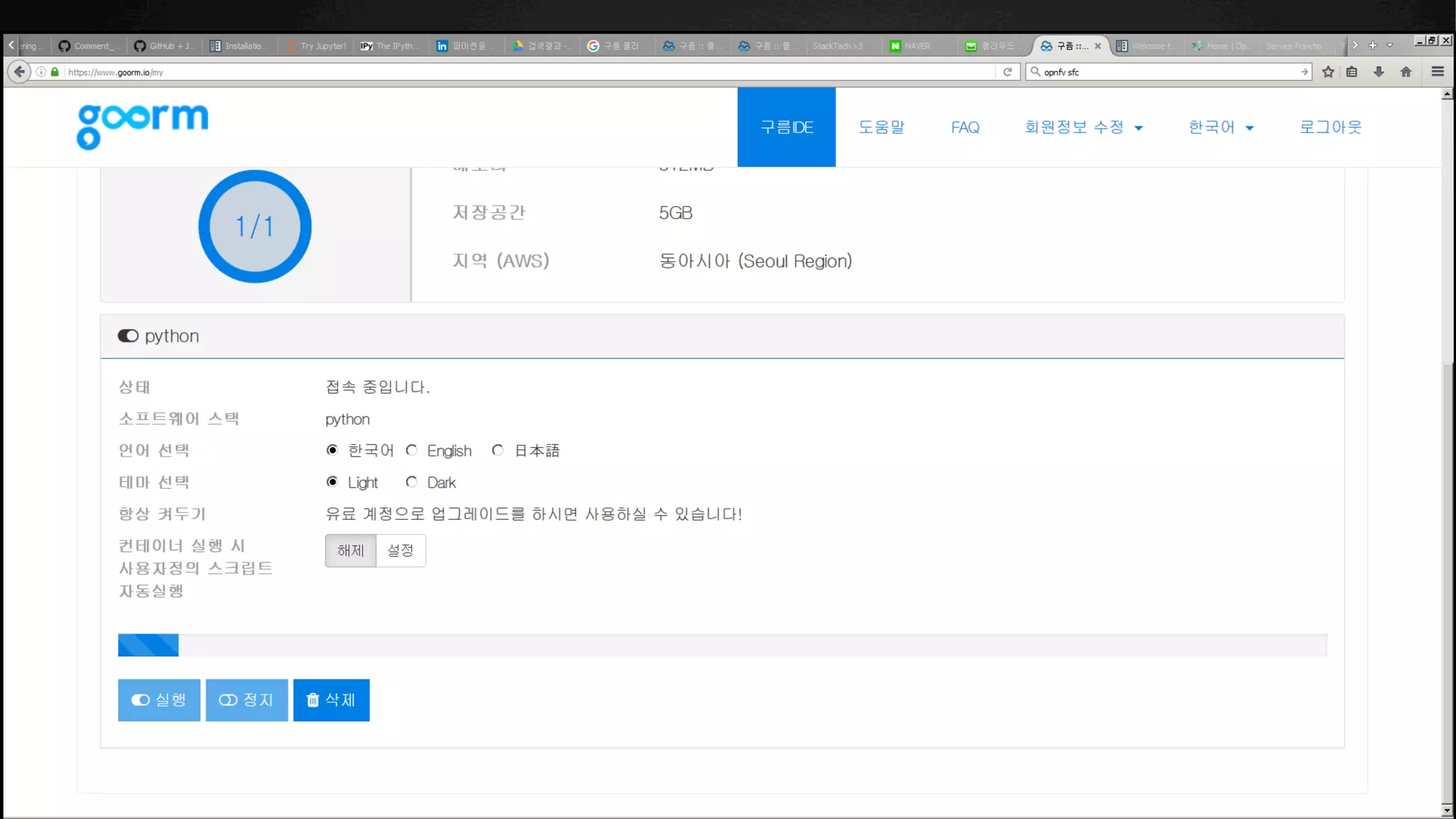1456x819 pixels.
Task: Open the Firefox hamburger menu
Action: 1438,72
